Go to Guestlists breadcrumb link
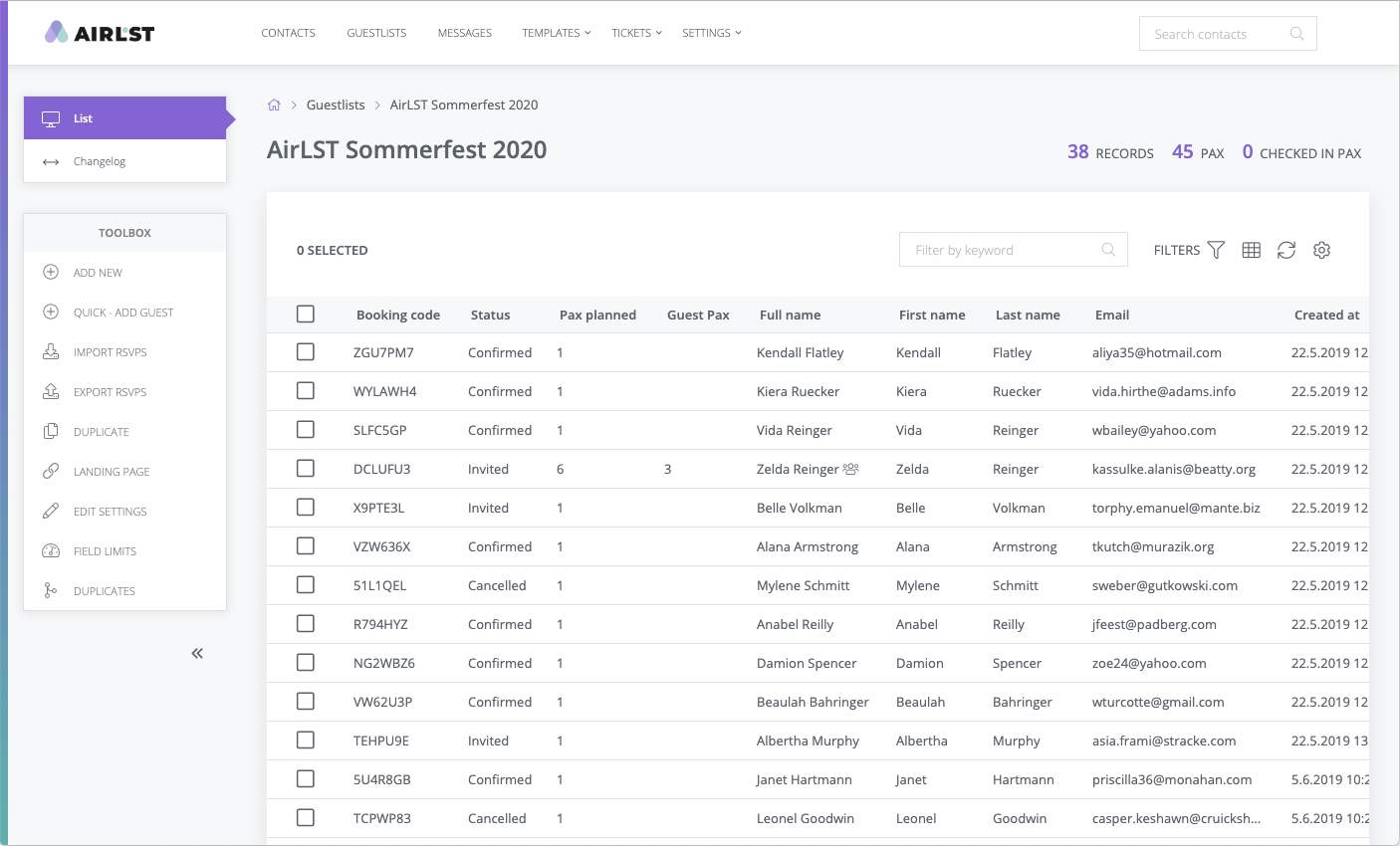The height and width of the screenshot is (846, 1400). coord(336,105)
